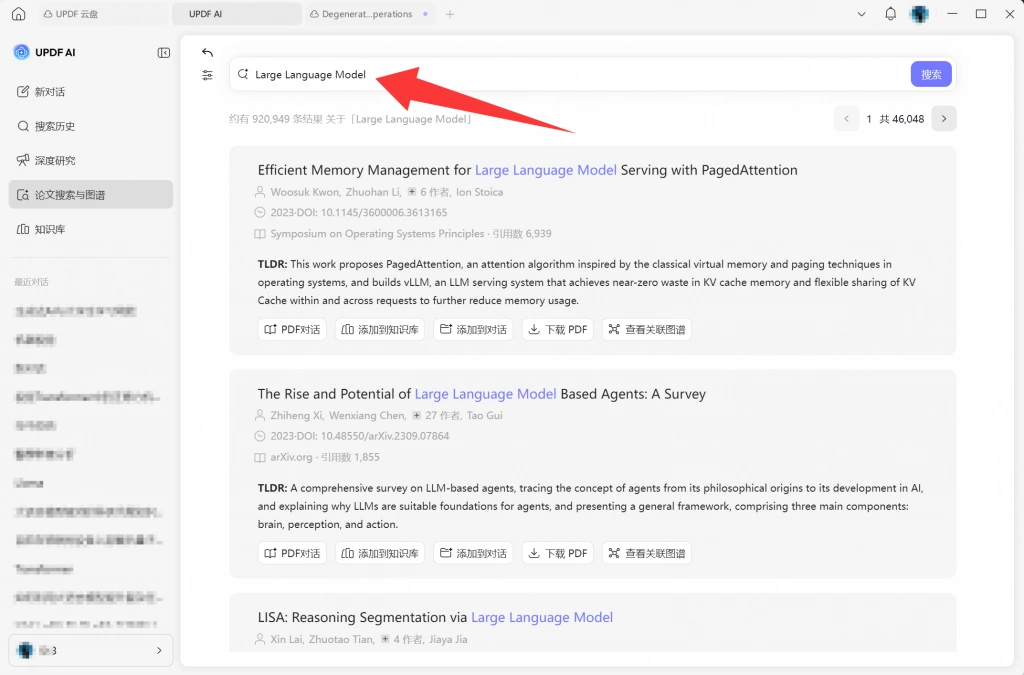
Task: Expand 6 作者 authors for PagedAttention paper
Action: coord(428,192)
